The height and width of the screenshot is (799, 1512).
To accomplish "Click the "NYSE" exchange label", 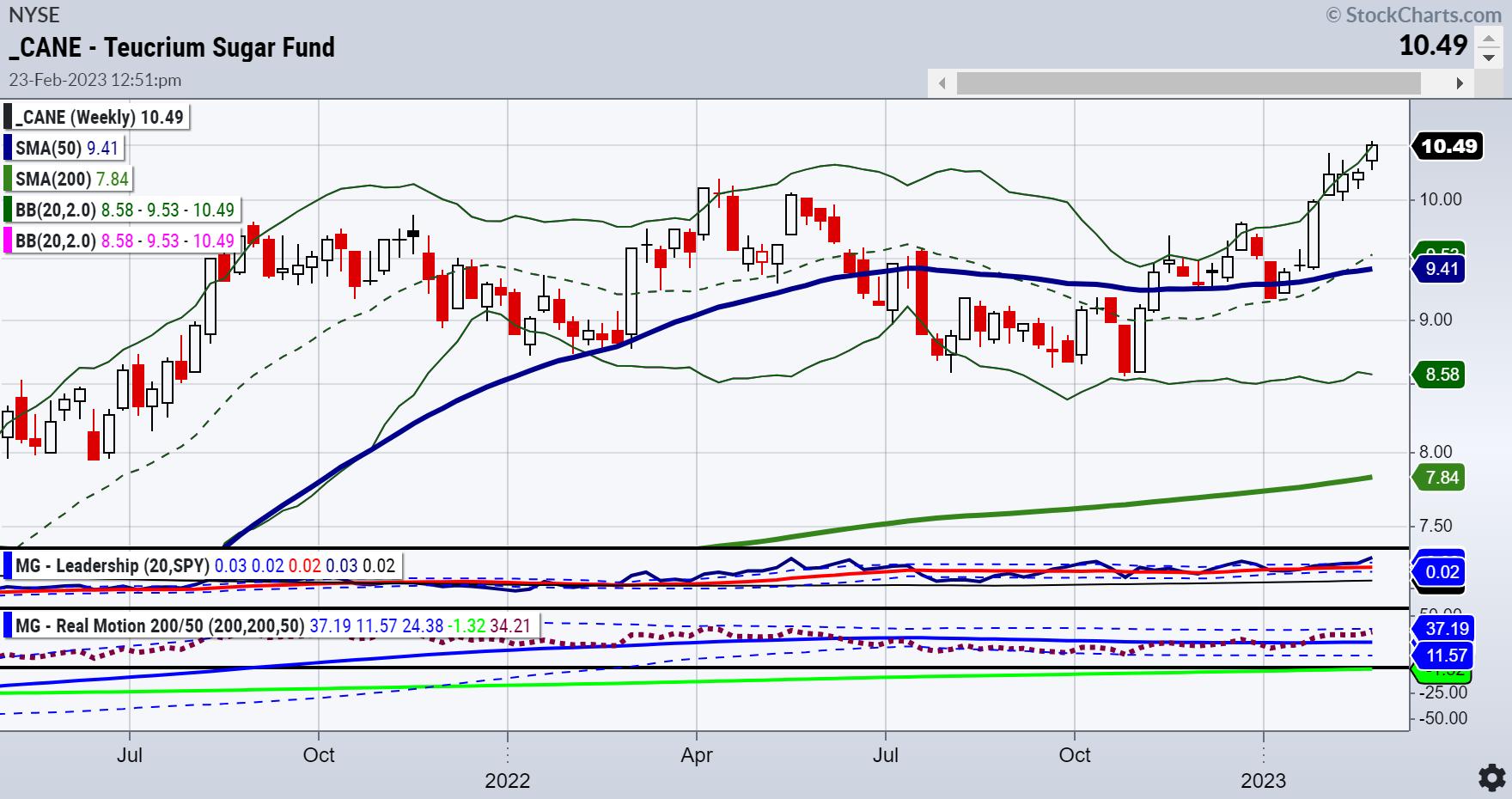I will (x=33, y=14).
